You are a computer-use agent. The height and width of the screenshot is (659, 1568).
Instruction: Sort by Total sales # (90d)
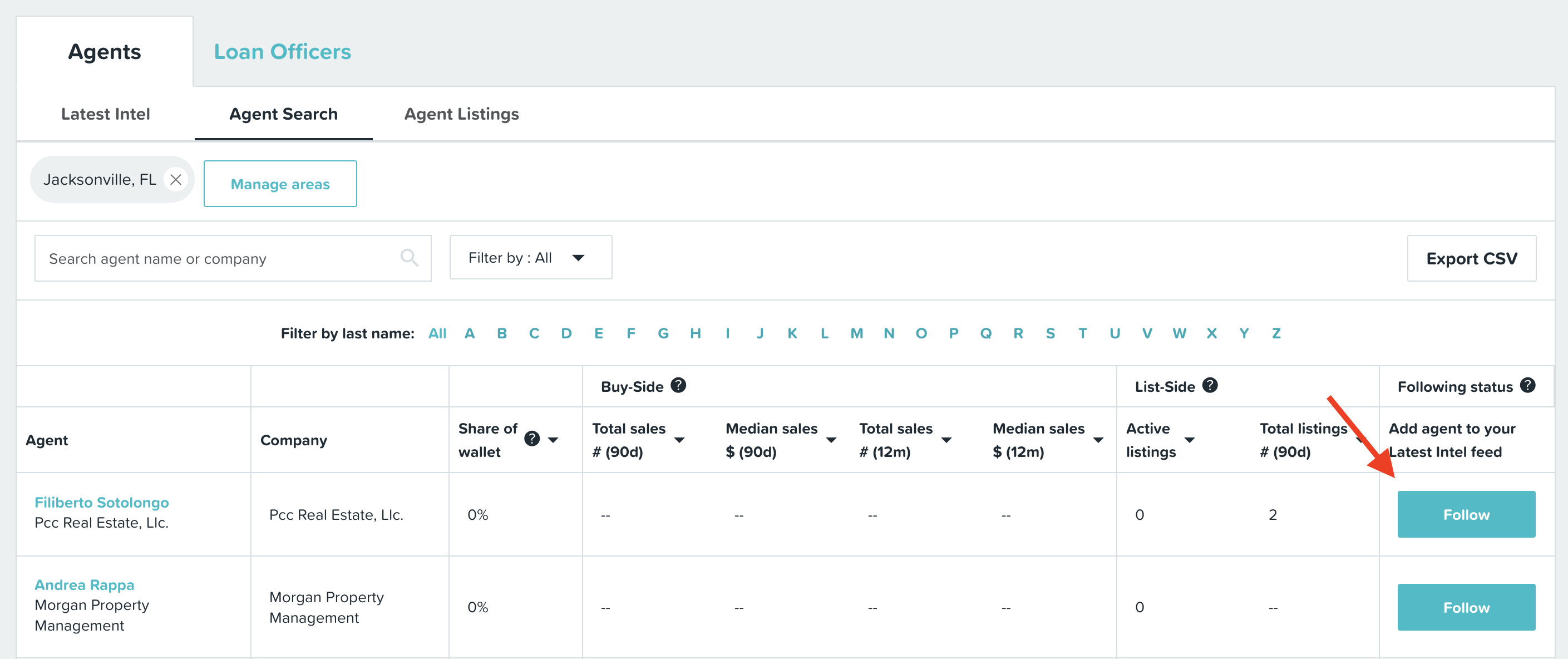tap(679, 440)
